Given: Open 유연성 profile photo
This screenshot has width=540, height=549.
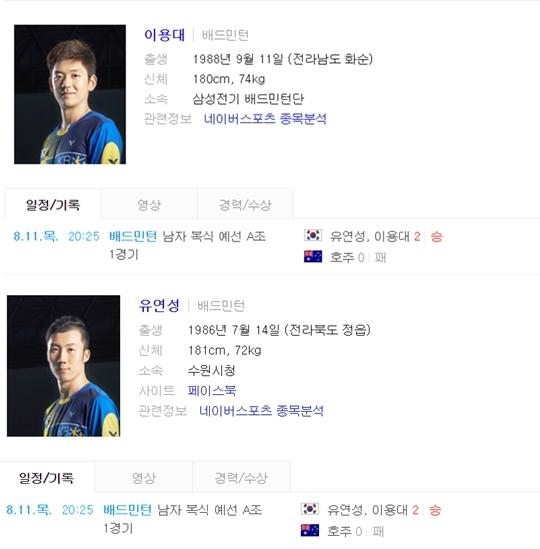Looking at the screenshot, I should click(x=63, y=366).
